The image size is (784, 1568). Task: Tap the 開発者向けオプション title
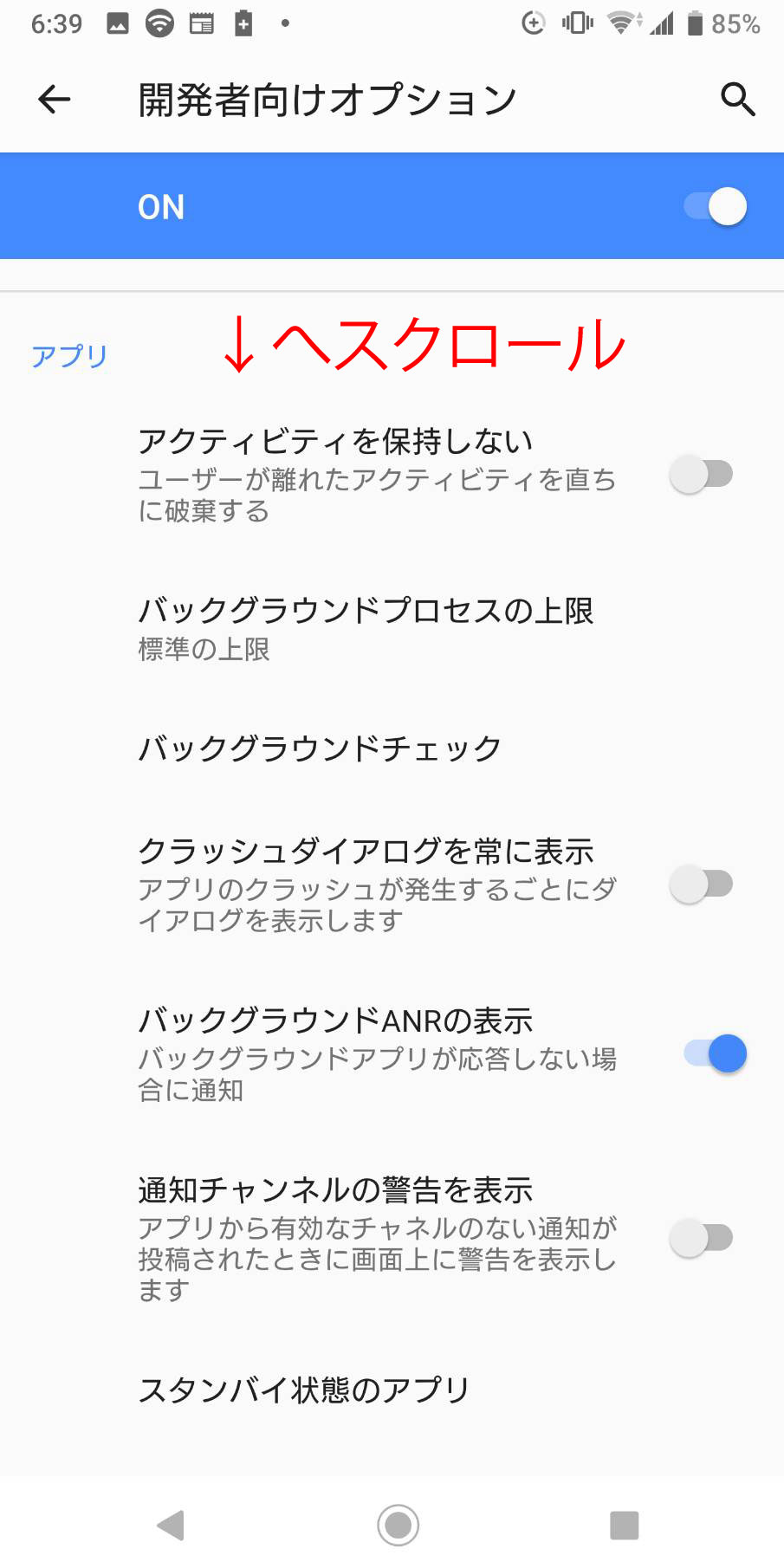point(327,100)
